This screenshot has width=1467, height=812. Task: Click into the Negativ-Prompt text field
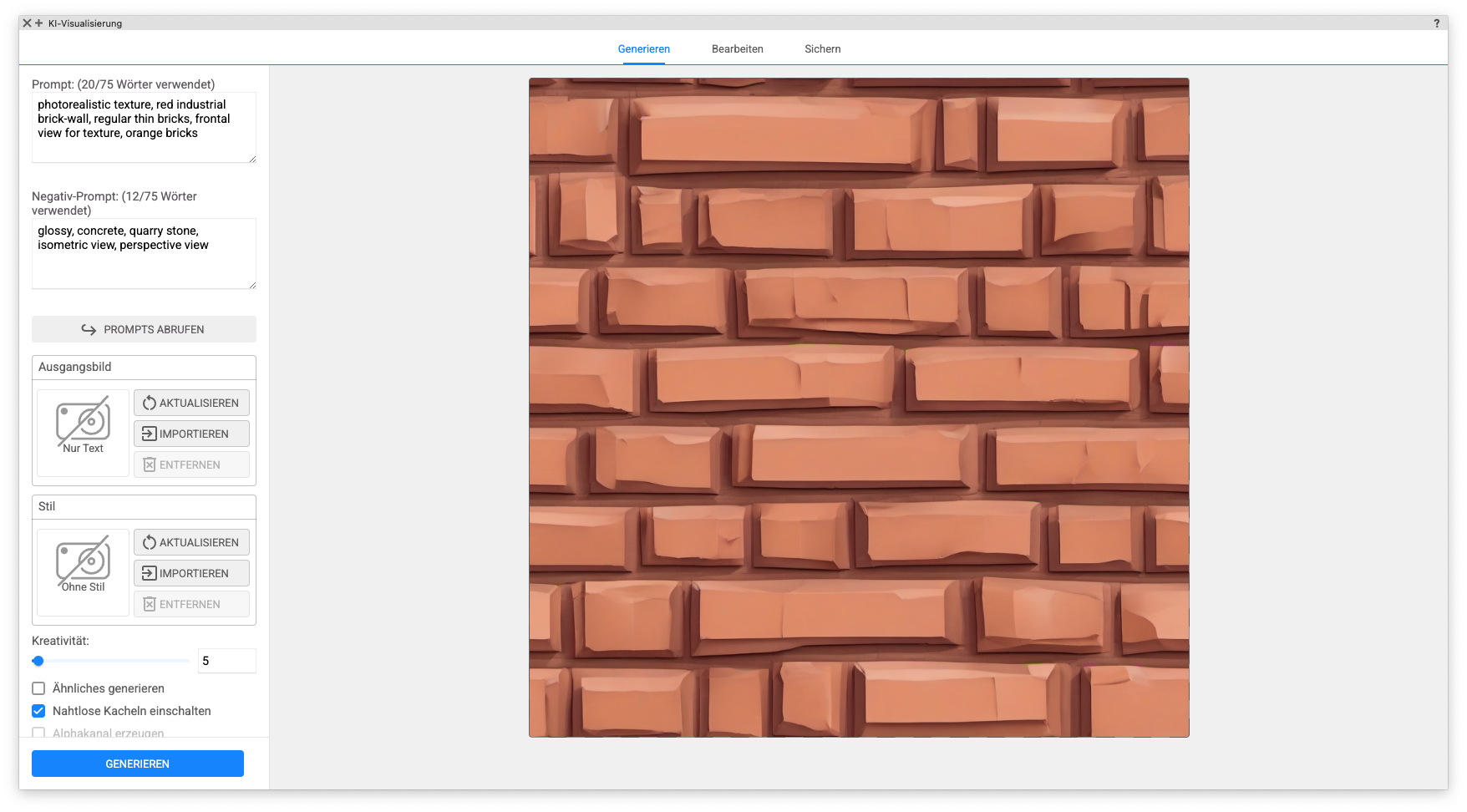click(x=144, y=259)
